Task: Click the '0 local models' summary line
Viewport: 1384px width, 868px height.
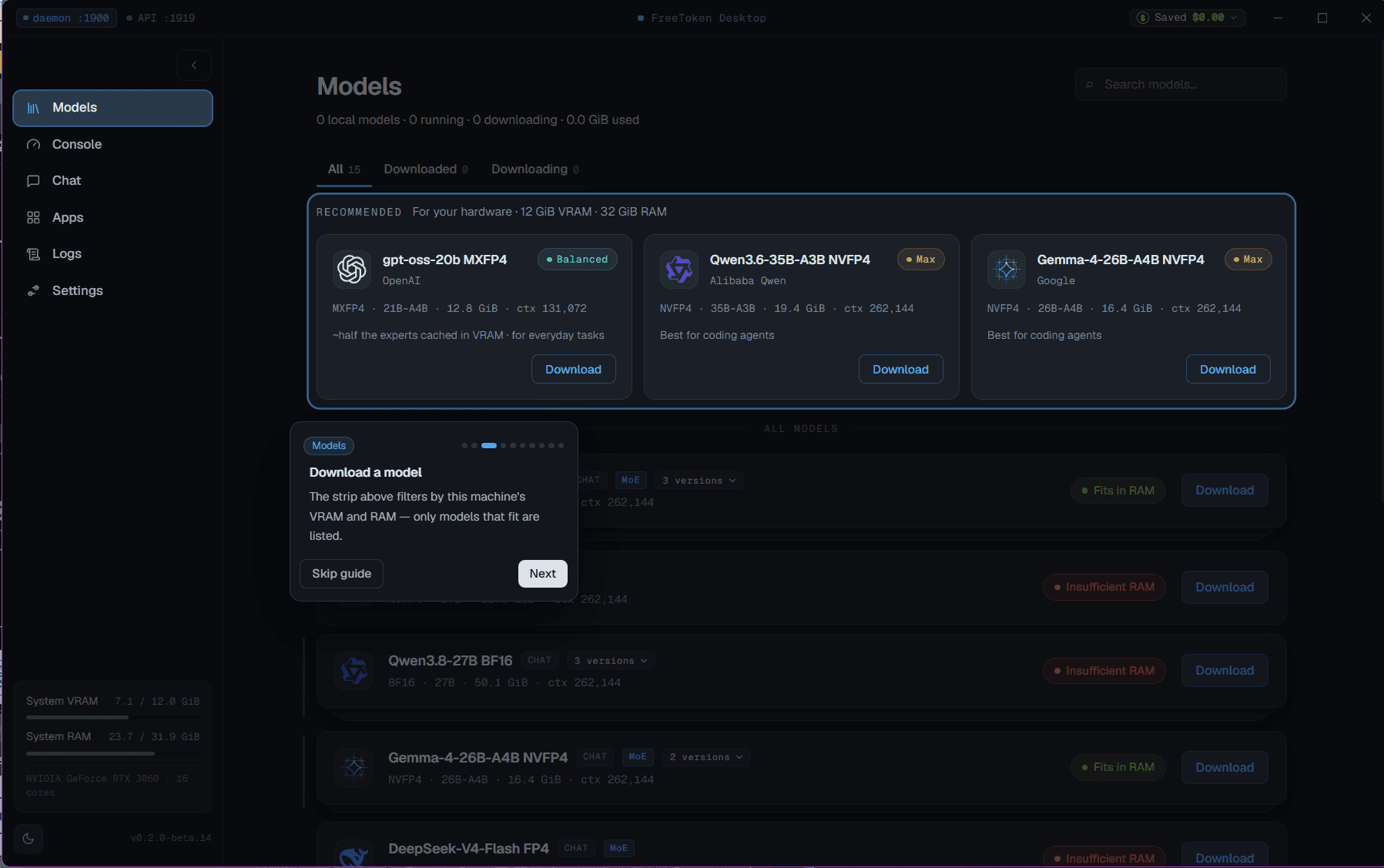Action: (478, 120)
